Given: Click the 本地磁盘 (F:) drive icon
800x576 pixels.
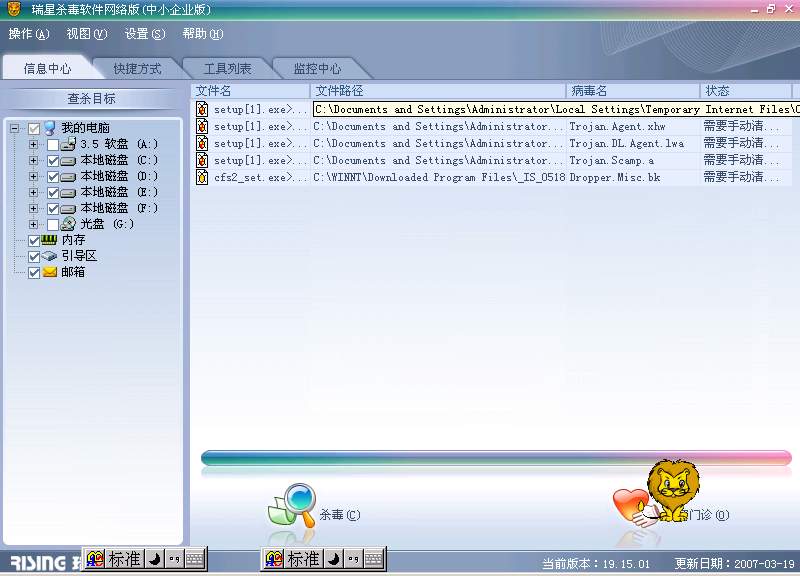Looking at the screenshot, I should pyautogui.click(x=68, y=209).
